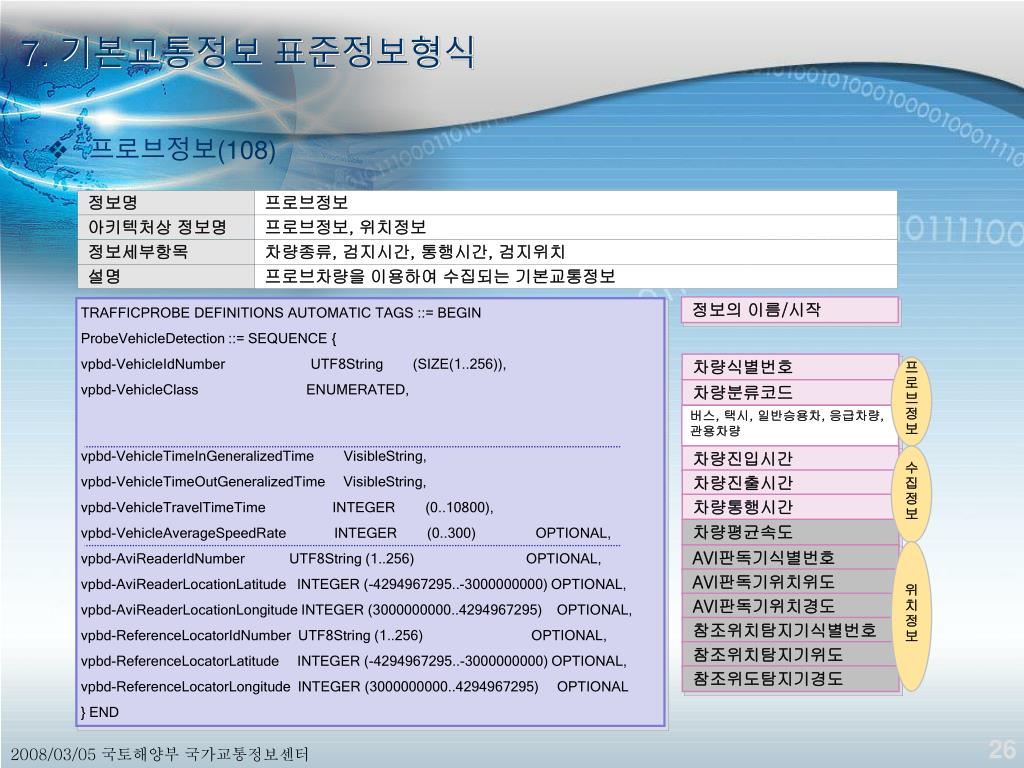Viewport: 1024px width, 768px height.
Task: Select the '설명' table cell
Action: tap(167, 276)
